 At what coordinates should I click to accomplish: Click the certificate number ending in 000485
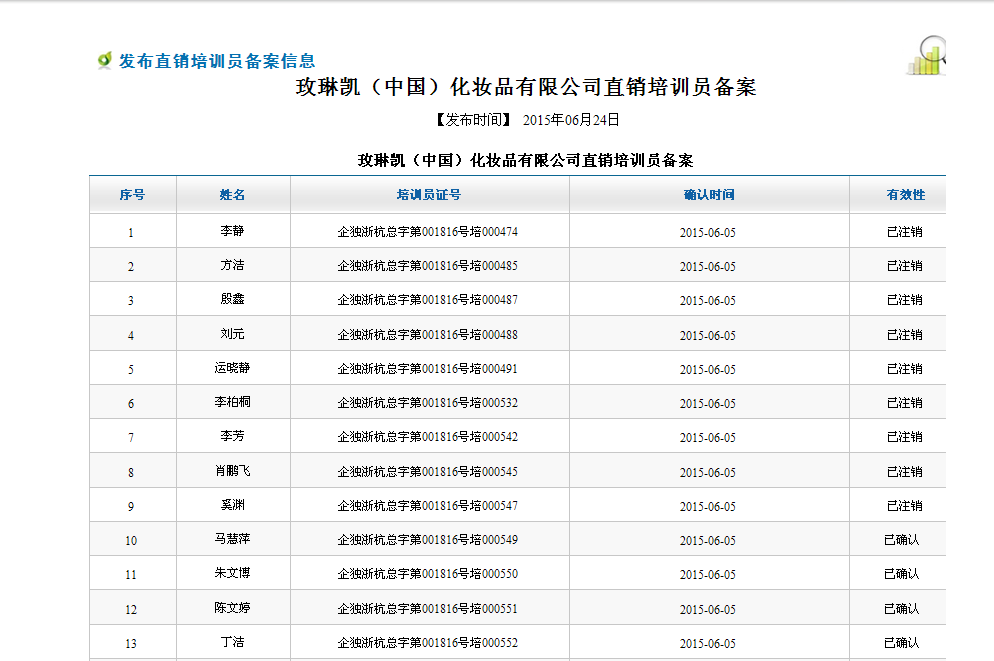click(x=428, y=266)
